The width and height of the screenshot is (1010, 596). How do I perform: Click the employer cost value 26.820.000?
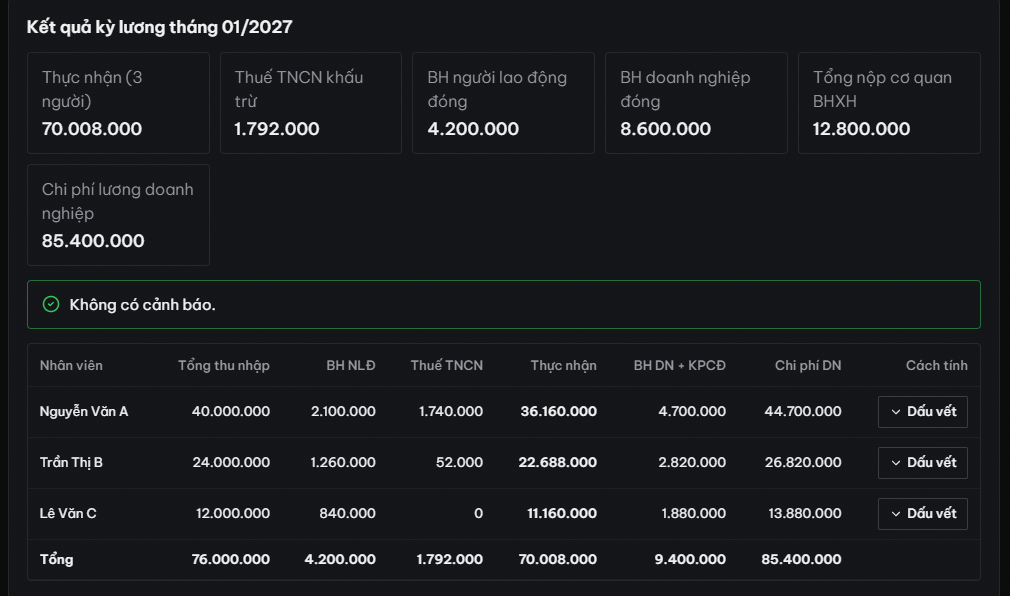(x=803, y=462)
